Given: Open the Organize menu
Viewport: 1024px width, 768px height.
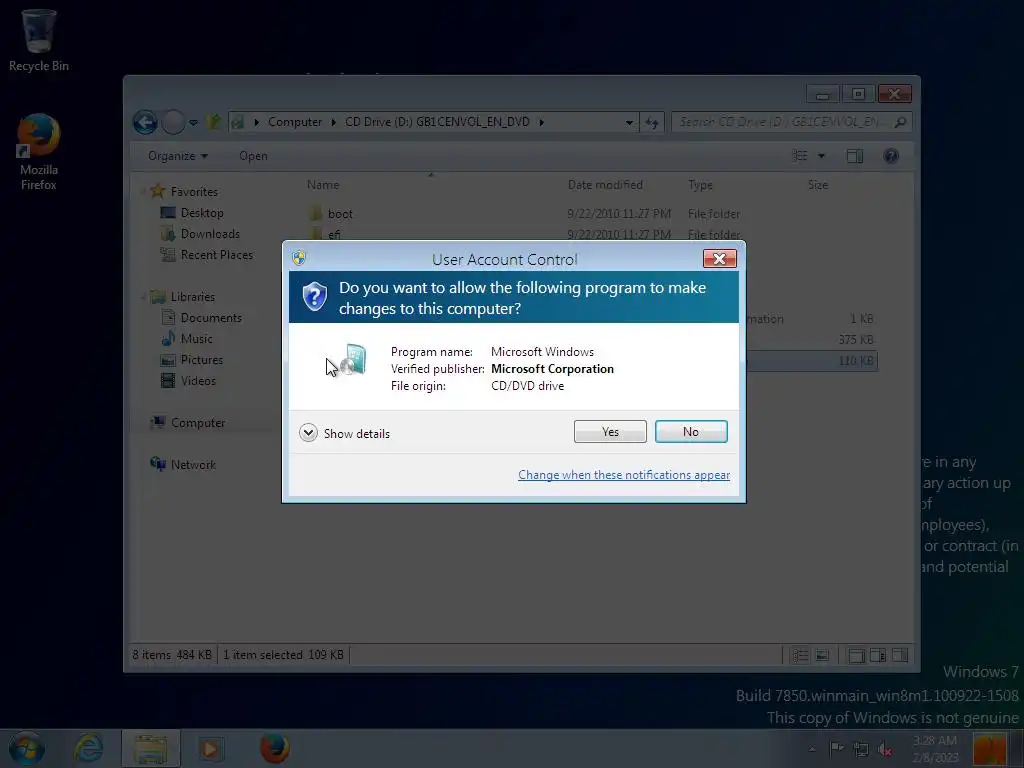Looking at the screenshot, I should coord(178,156).
